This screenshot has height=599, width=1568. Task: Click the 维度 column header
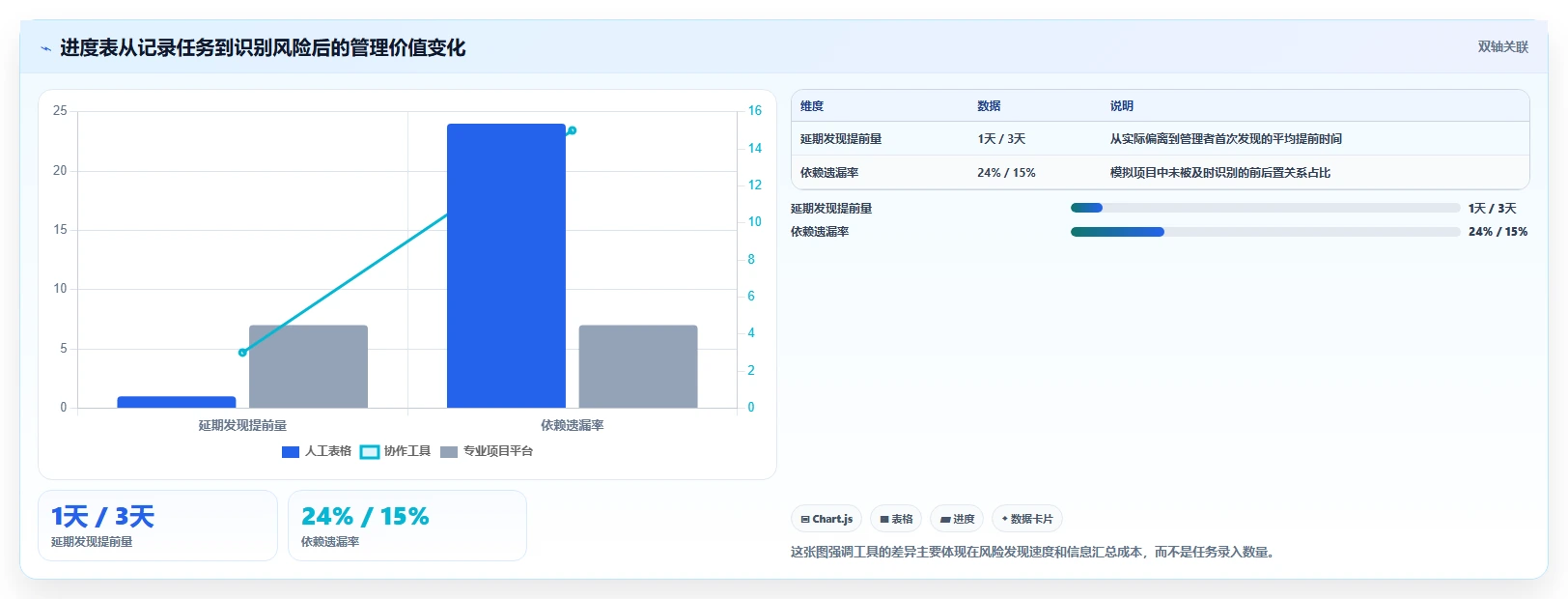[x=812, y=106]
